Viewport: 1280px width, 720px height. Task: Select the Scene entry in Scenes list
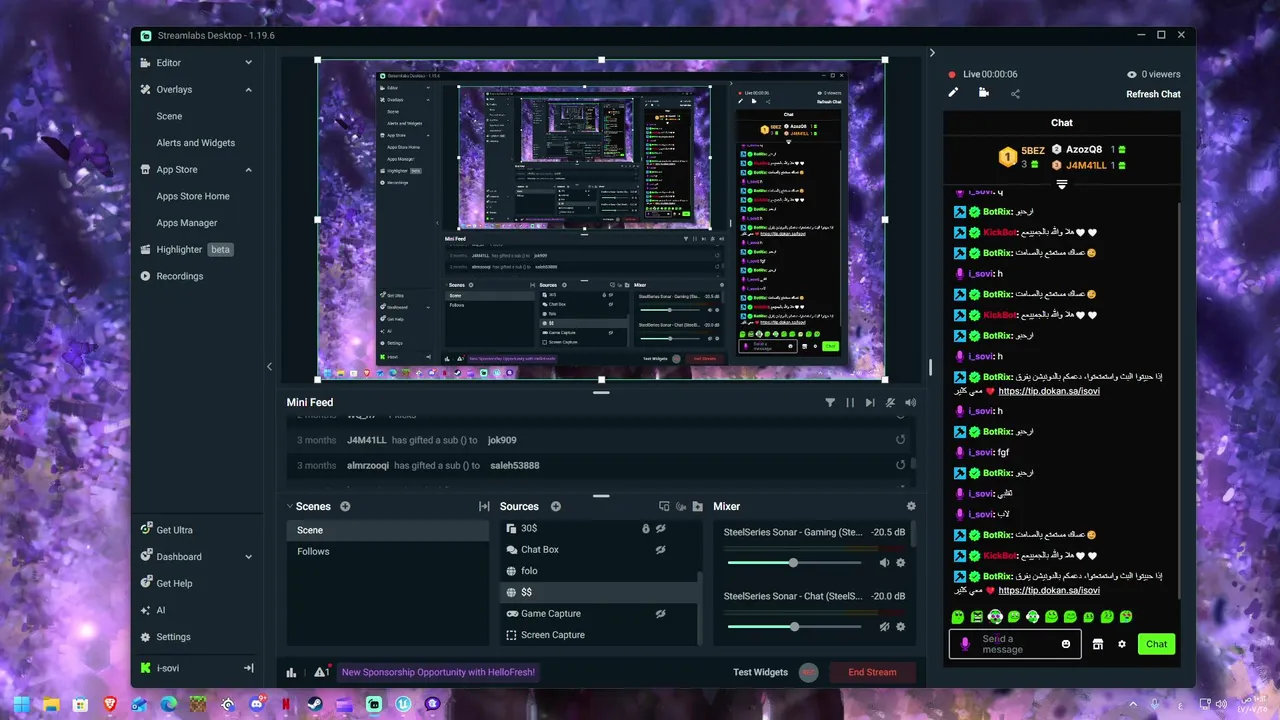coord(388,530)
